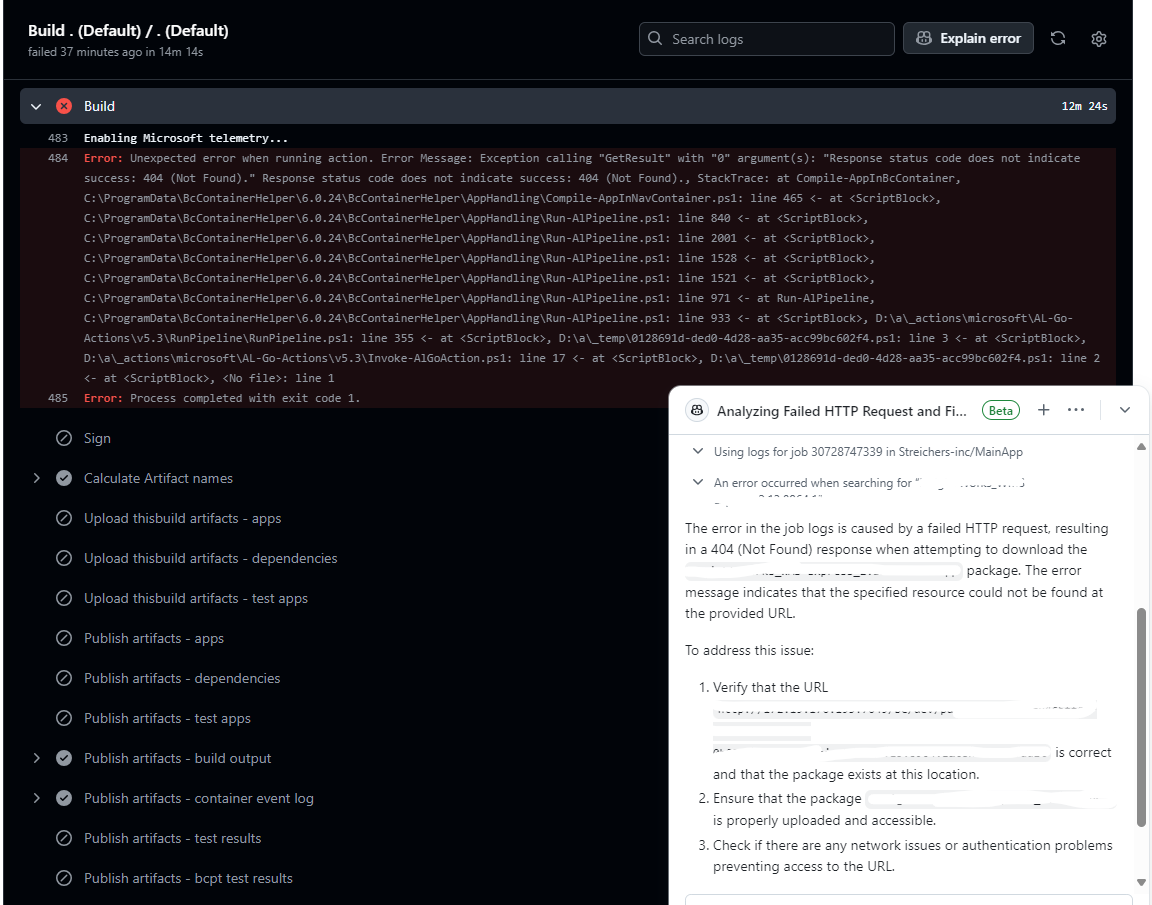Click the magnifier icon in Search logs

tap(655, 38)
